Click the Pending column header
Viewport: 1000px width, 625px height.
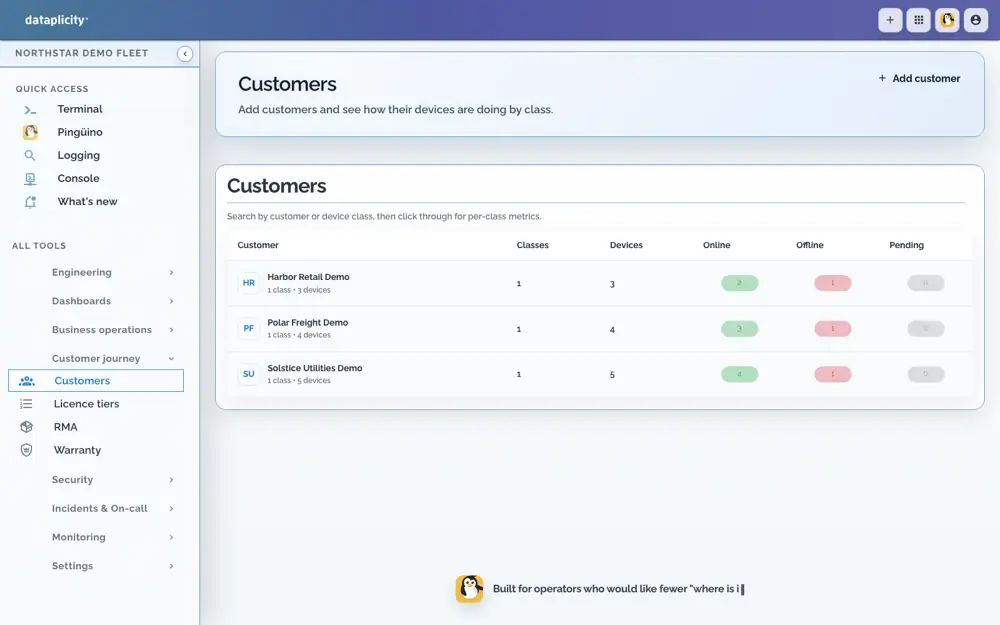906,245
